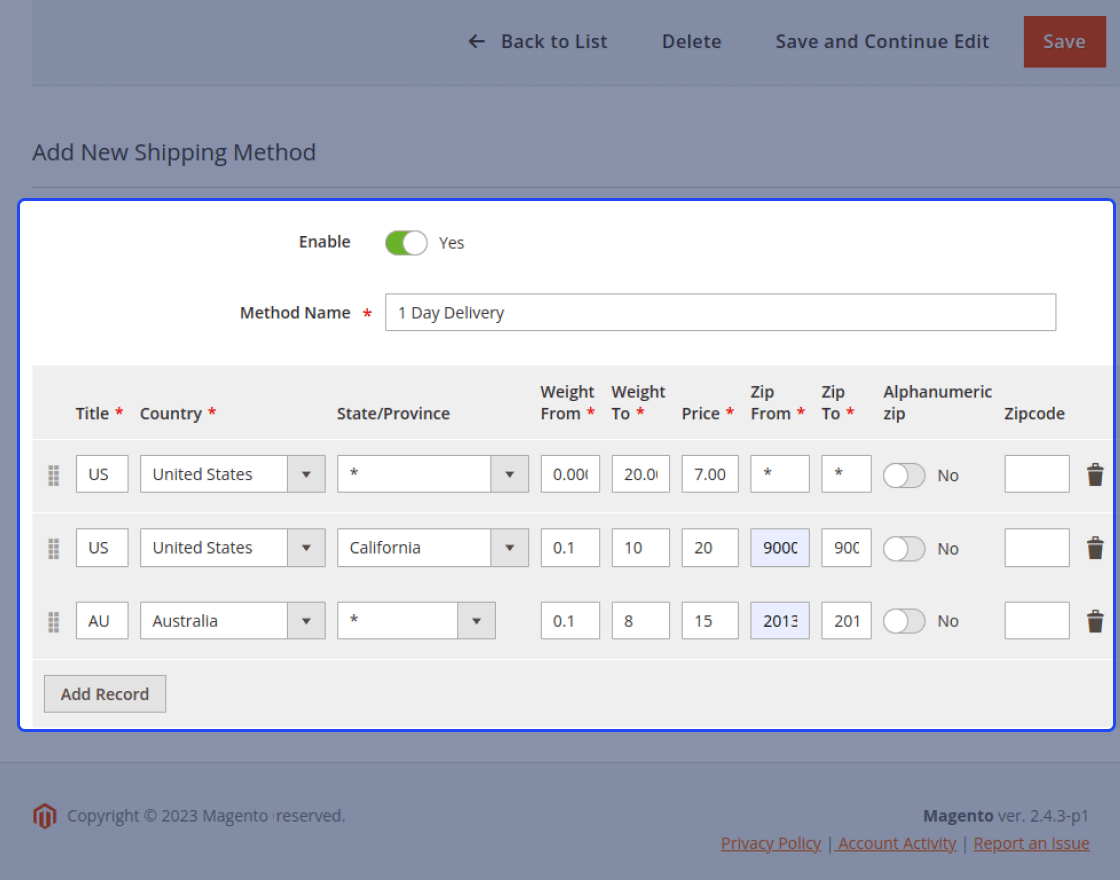Click the 'State/Province' column header
The image size is (1120, 880).
(393, 413)
